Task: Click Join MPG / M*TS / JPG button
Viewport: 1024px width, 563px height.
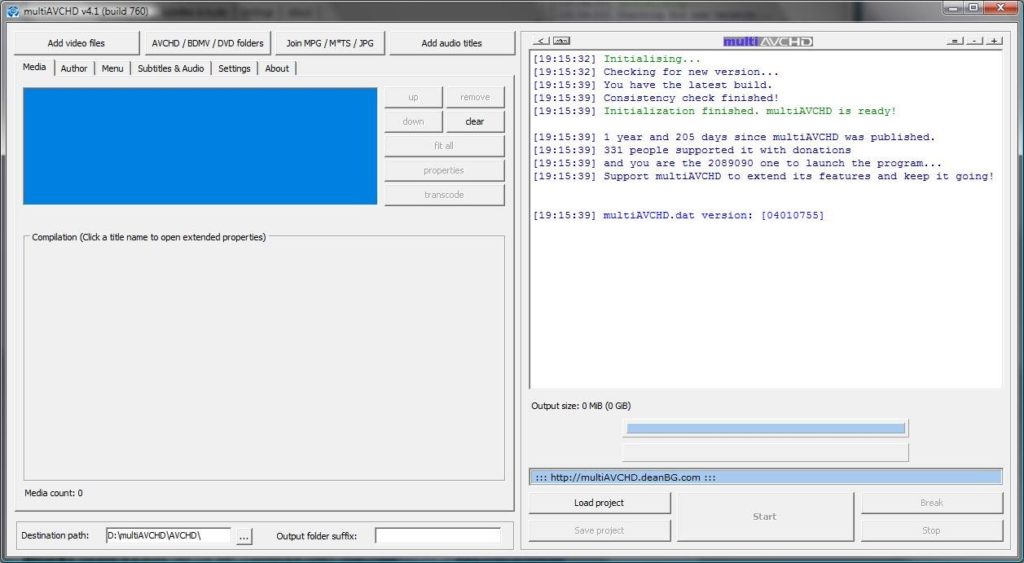Action: [x=330, y=43]
